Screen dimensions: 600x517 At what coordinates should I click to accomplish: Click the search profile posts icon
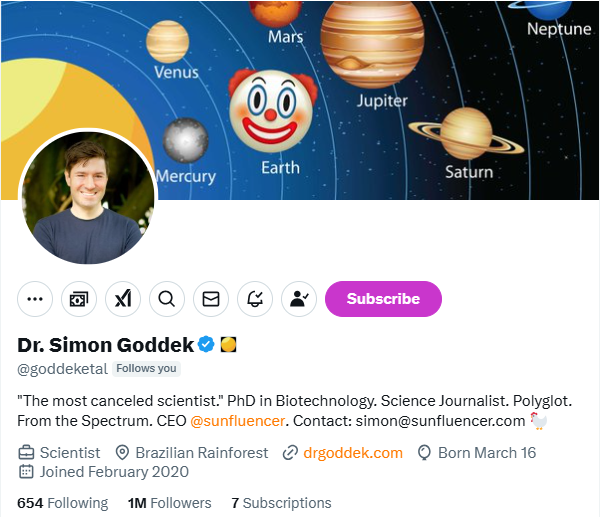coord(167,298)
